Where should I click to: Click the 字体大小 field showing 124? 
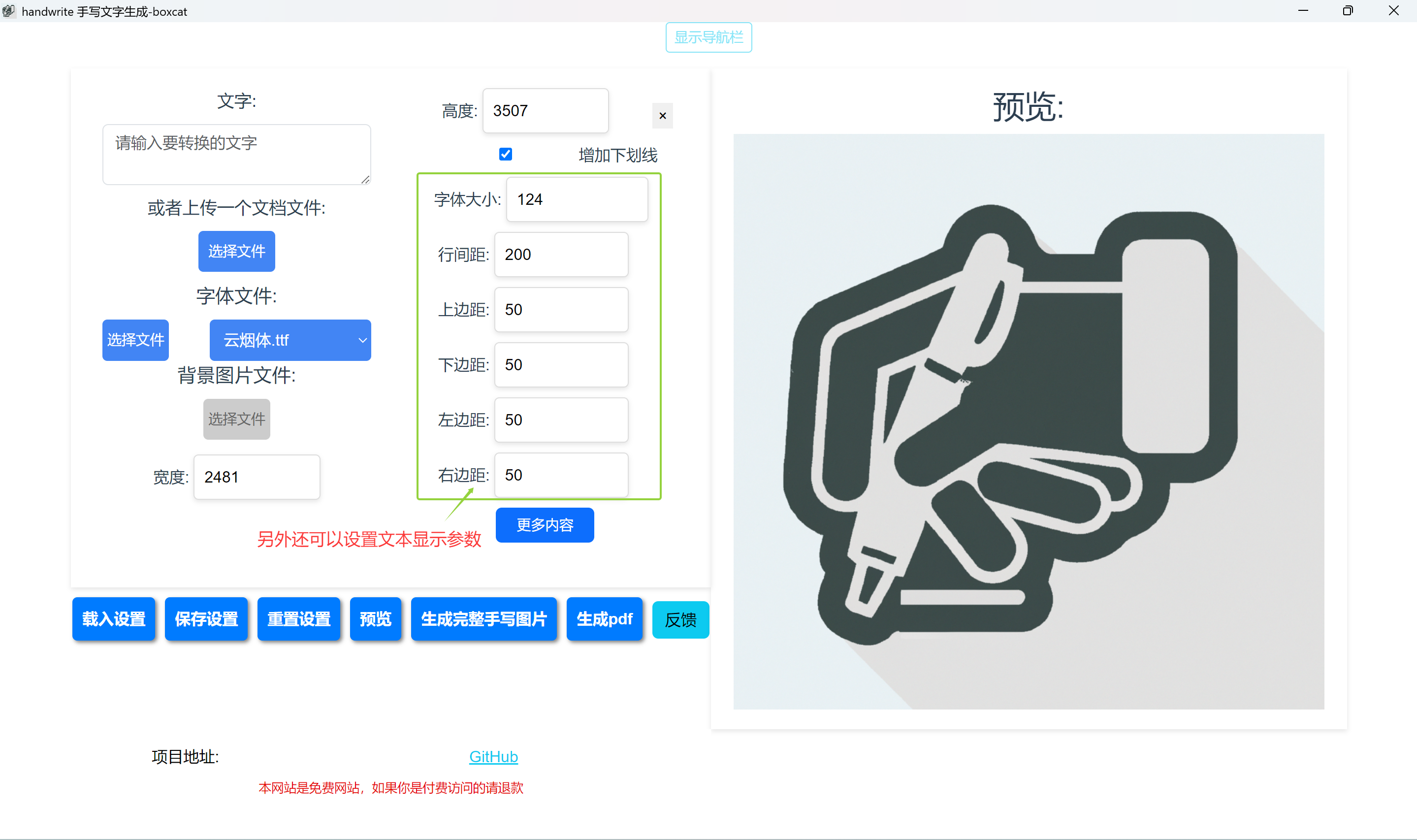coord(577,199)
